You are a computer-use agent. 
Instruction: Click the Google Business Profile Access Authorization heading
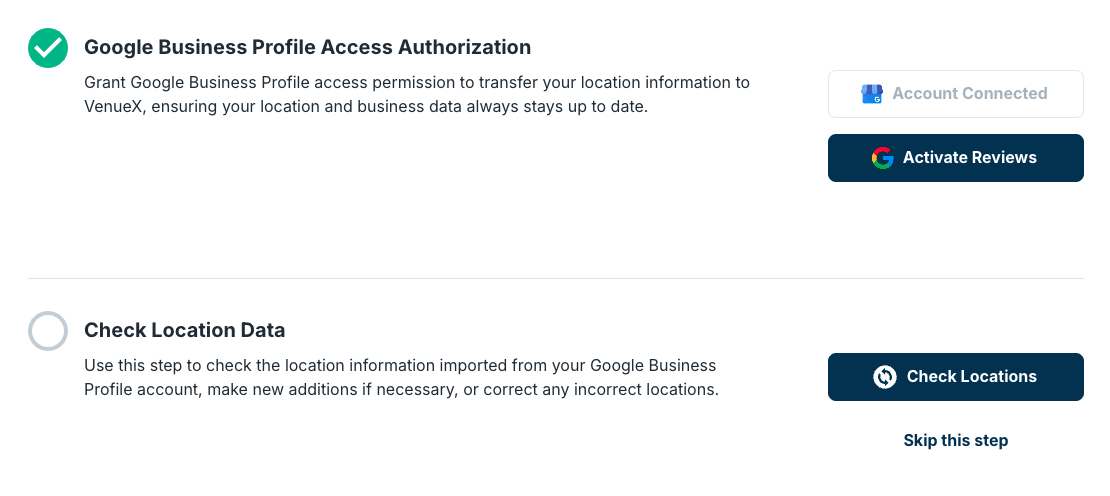[x=307, y=47]
